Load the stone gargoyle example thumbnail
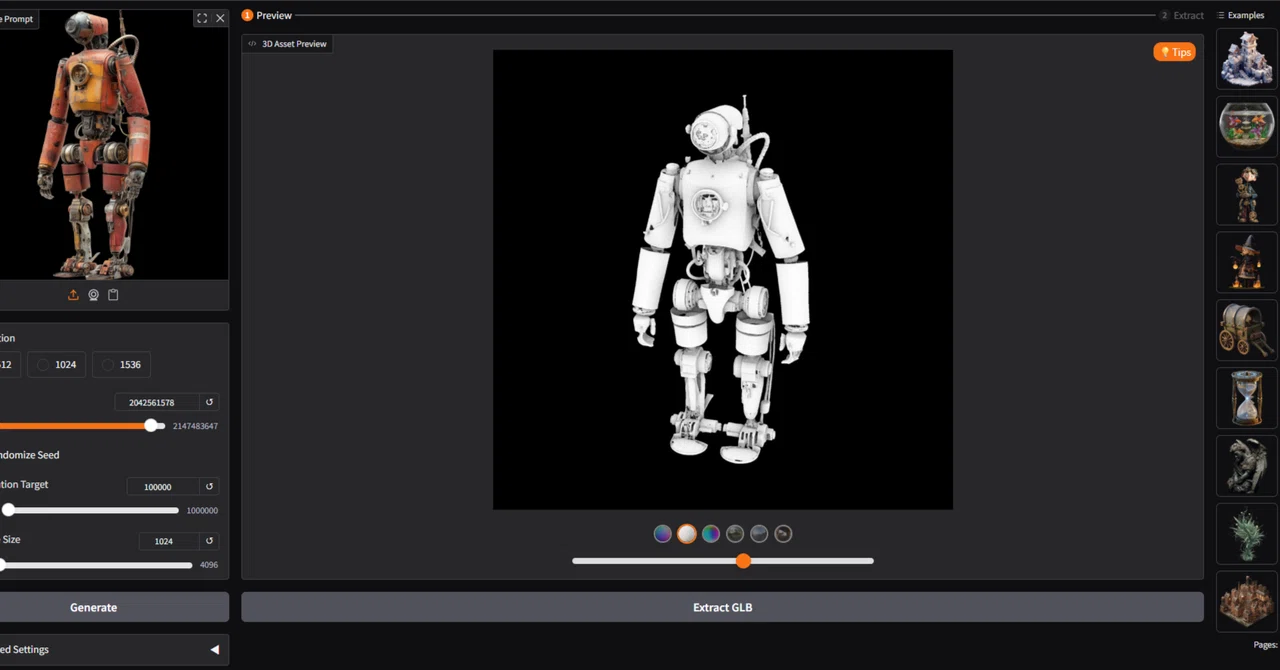The height and width of the screenshot is (670, 1280). (x=1246, y=466)
